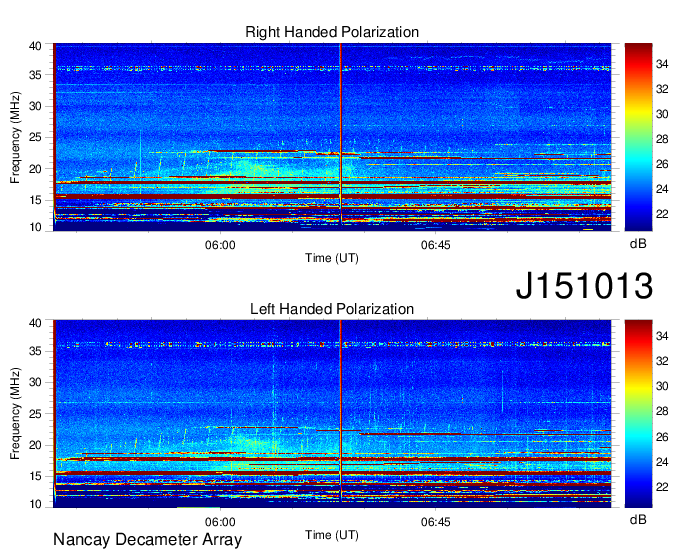The image size is (680, 552).
Task: Click the '15' frequency tick on top plot
Action: coord(36,200)
